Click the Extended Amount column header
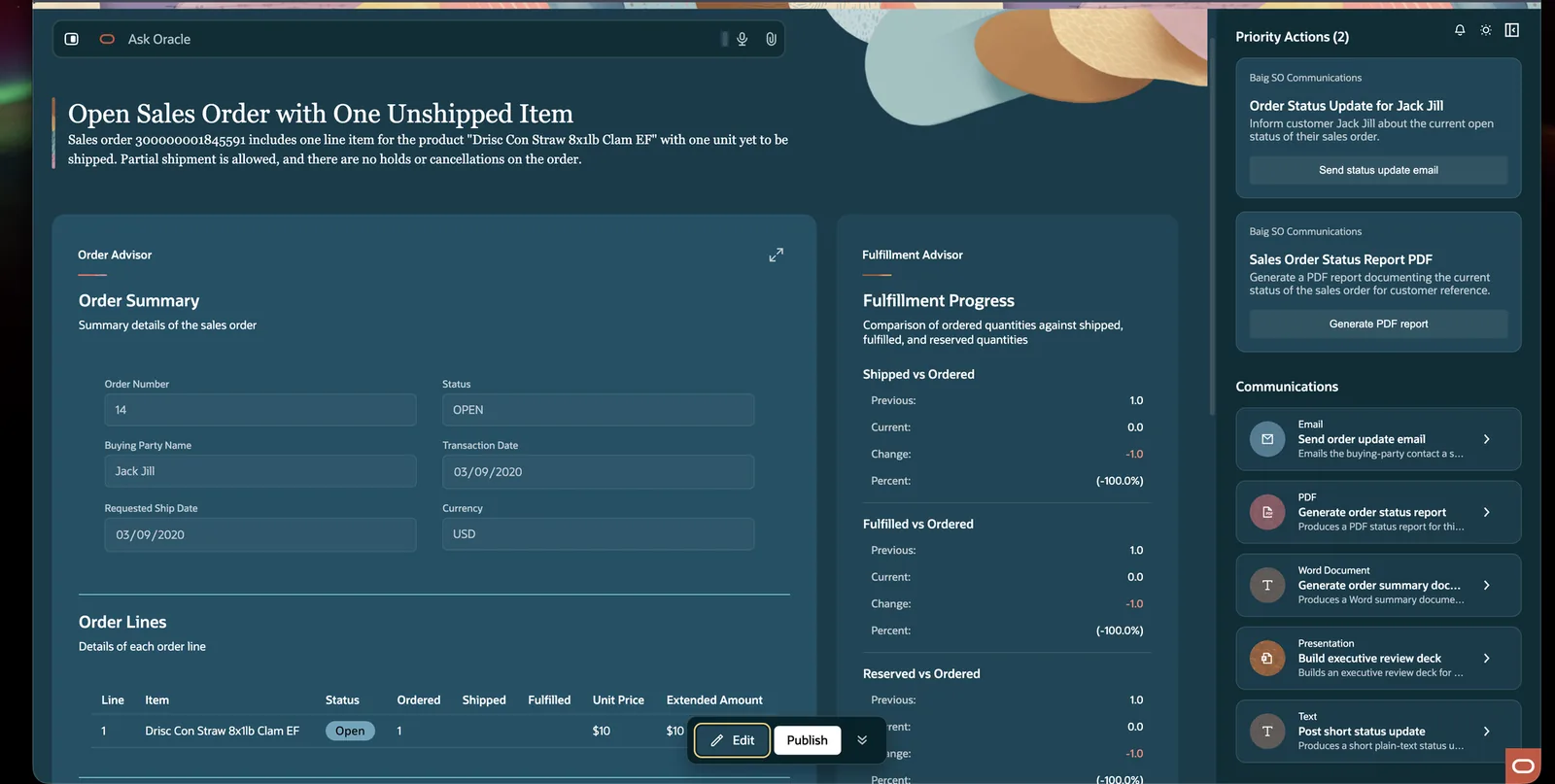The height and width of the screenshot is (784, 1555). pos(714,699)
